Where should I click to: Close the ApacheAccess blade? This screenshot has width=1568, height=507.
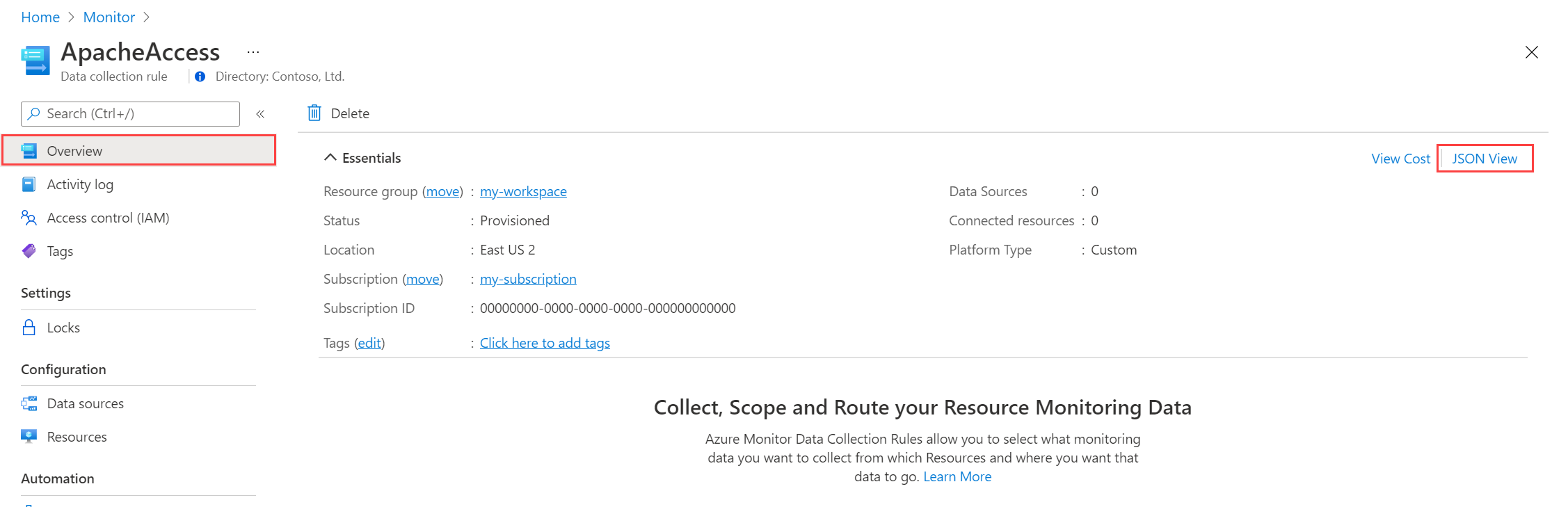[x=1531, y=52]
